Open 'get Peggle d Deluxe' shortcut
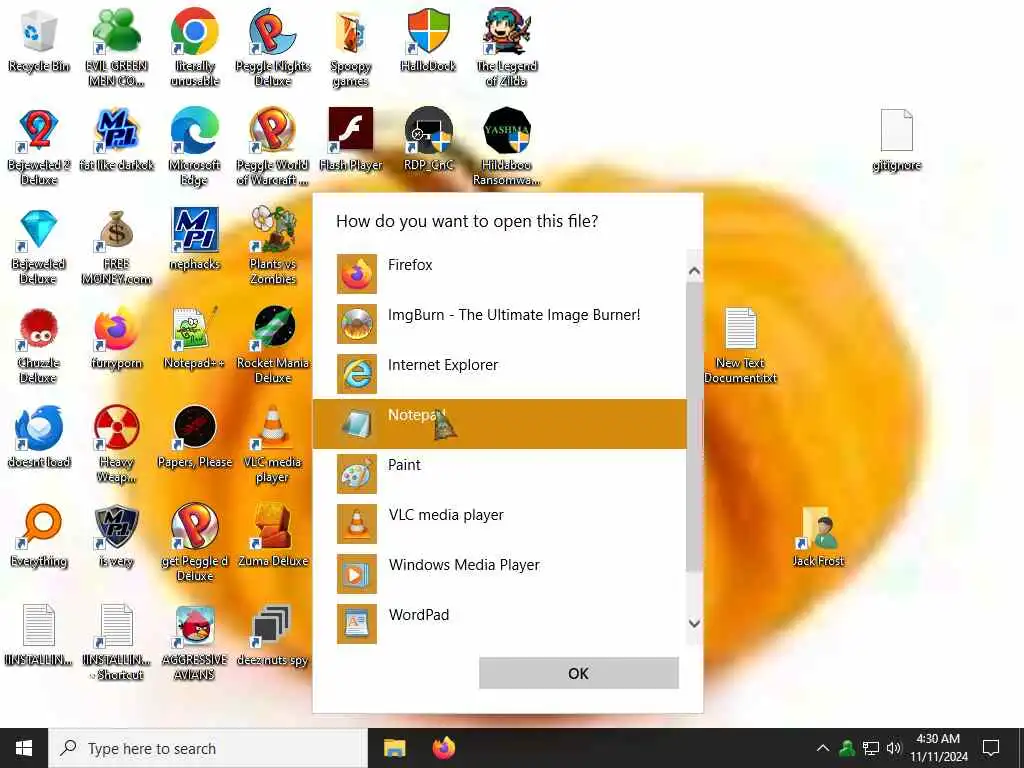The image size is (1024, 768). (194, 543)
